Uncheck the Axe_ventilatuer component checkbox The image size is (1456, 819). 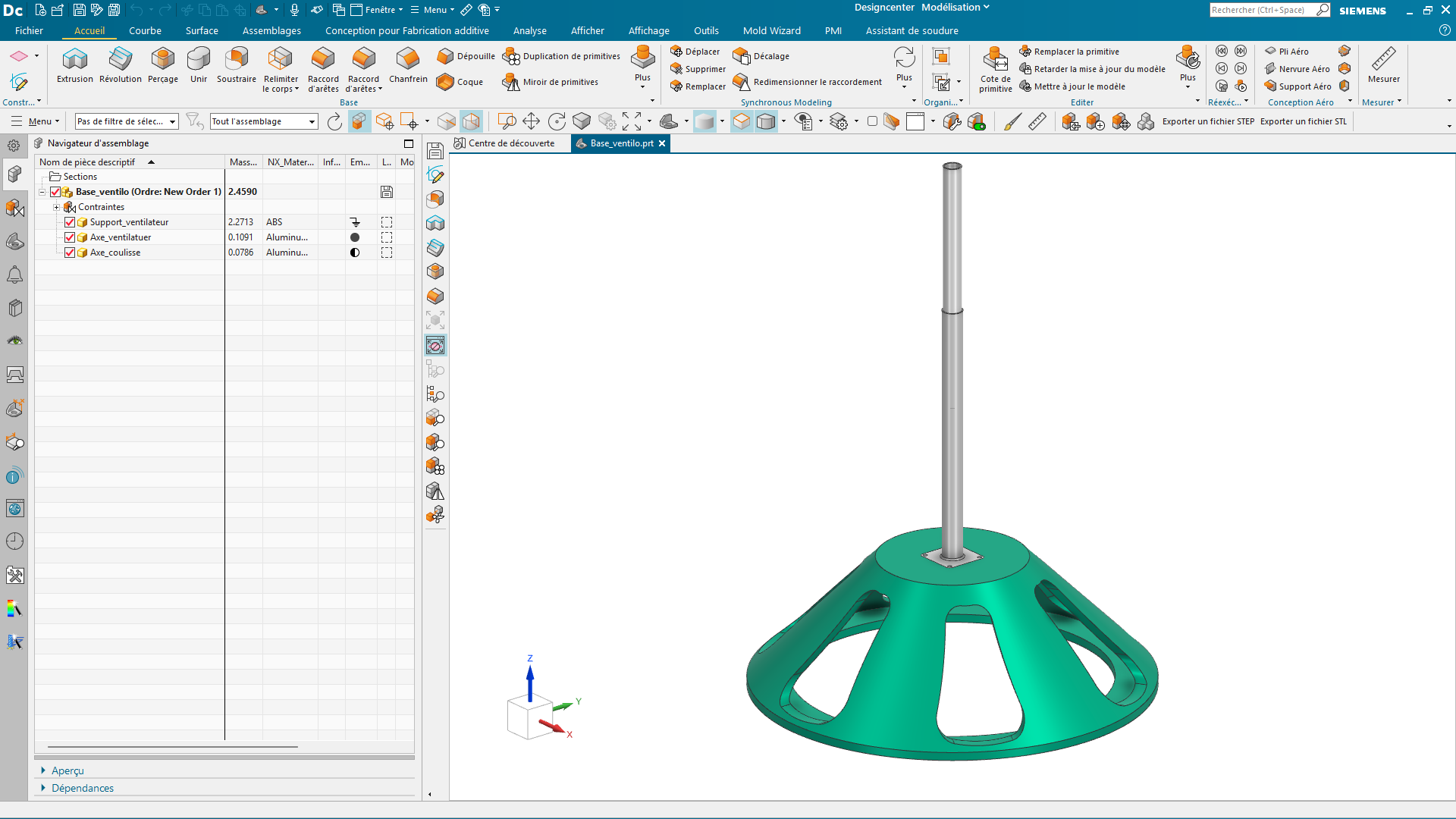[x=70, y=237]
